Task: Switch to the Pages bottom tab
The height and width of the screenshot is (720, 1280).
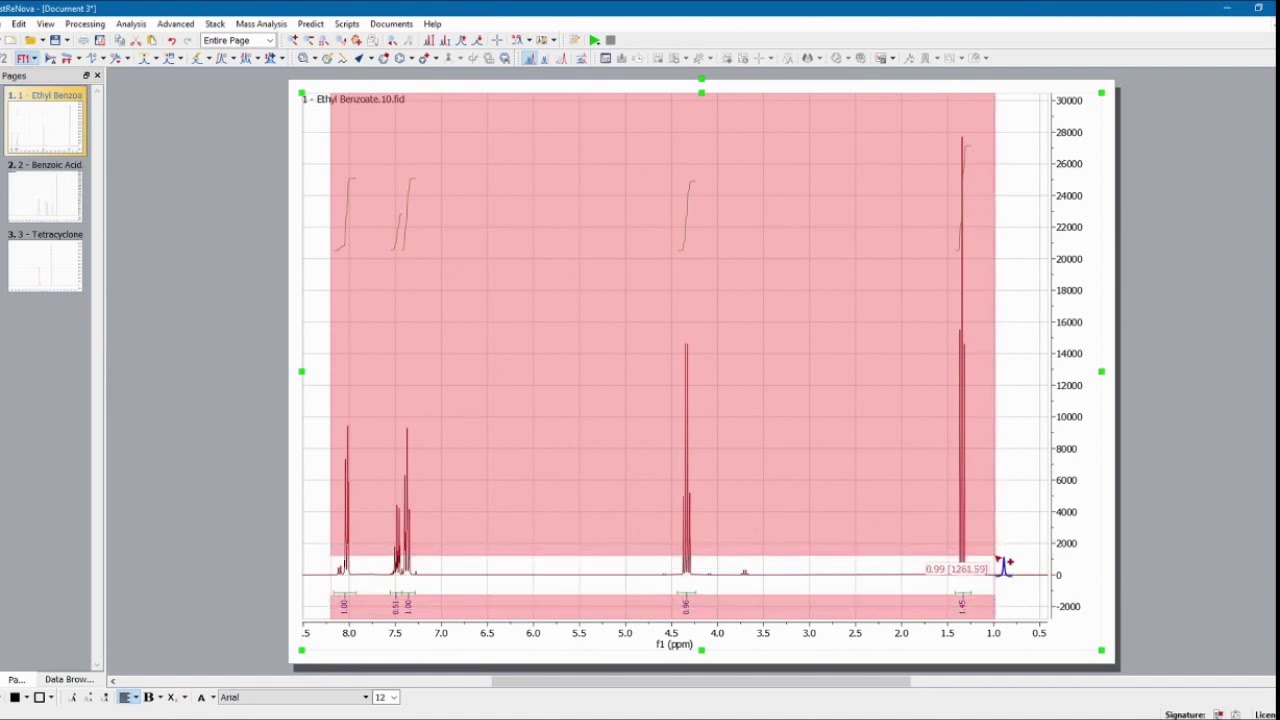Action: (x=17, y=680)
